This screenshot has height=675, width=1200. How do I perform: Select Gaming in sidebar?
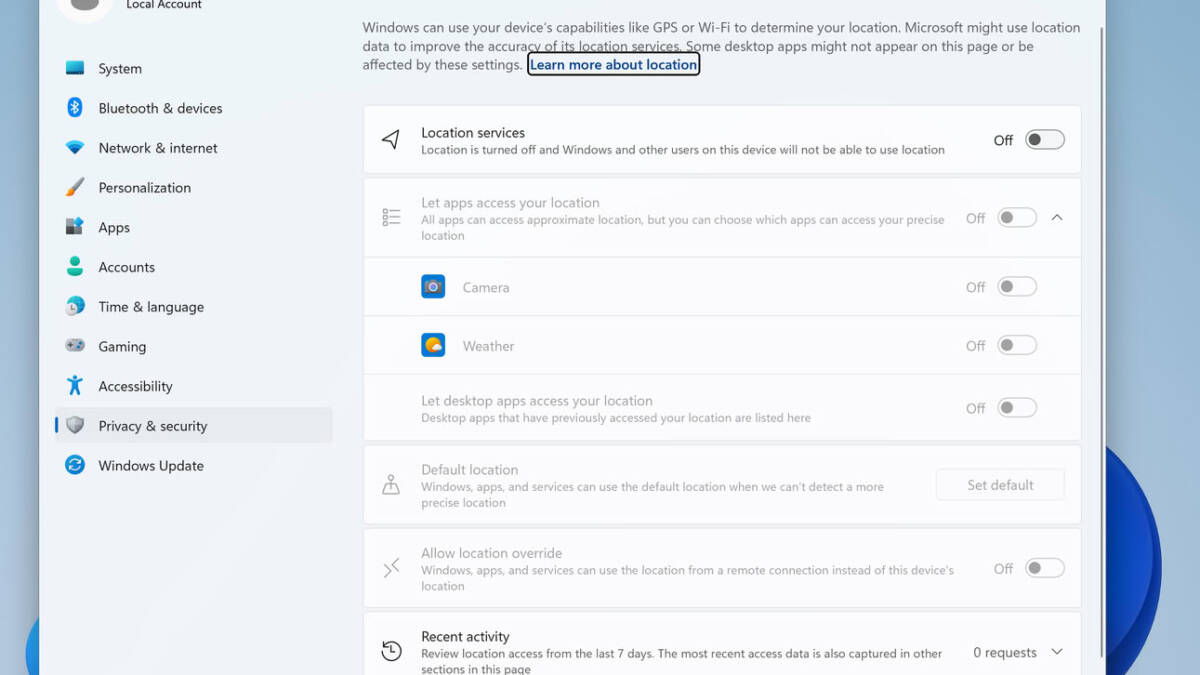click(x=193, y=346)
